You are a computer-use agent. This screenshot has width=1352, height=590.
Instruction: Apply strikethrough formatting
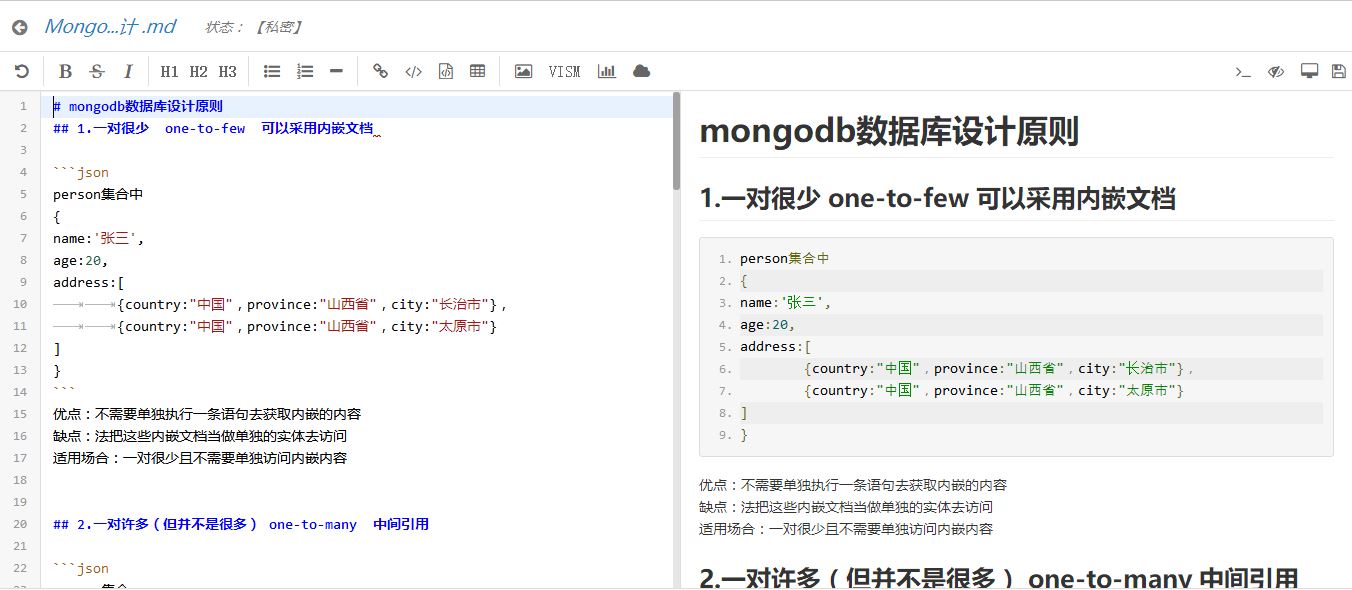[x=97, y=71]
